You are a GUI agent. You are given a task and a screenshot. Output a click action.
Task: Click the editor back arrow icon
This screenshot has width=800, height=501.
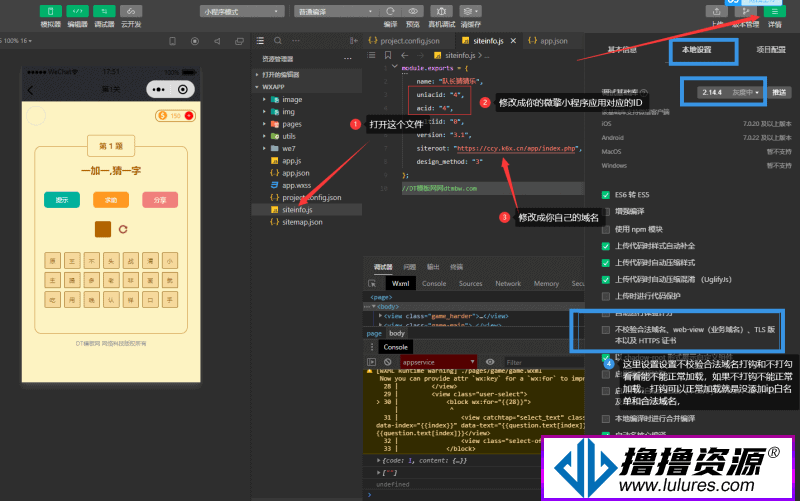point(405,55)
